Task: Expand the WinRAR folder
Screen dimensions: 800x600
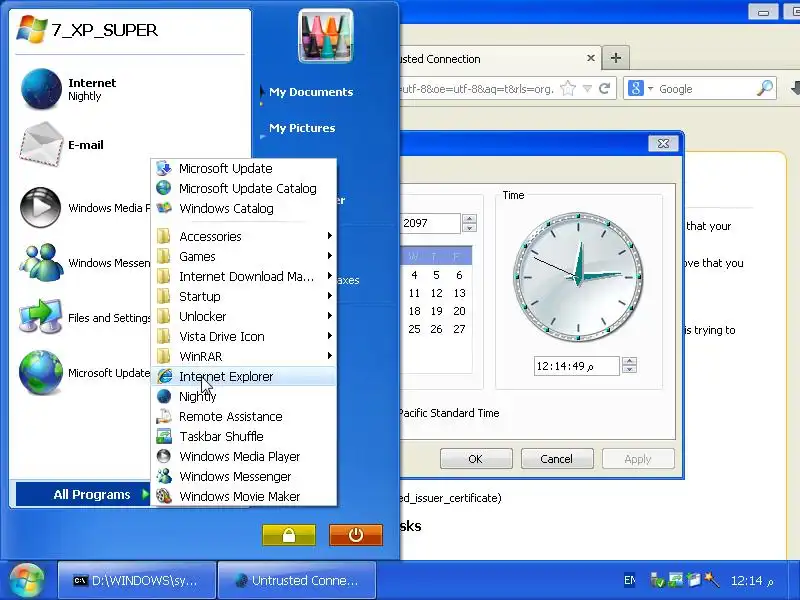Action: pos(244,356)
